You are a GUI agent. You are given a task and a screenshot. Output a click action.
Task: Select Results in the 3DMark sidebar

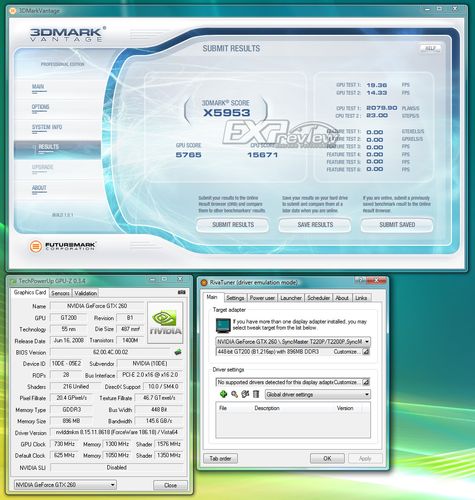point(57,149)
